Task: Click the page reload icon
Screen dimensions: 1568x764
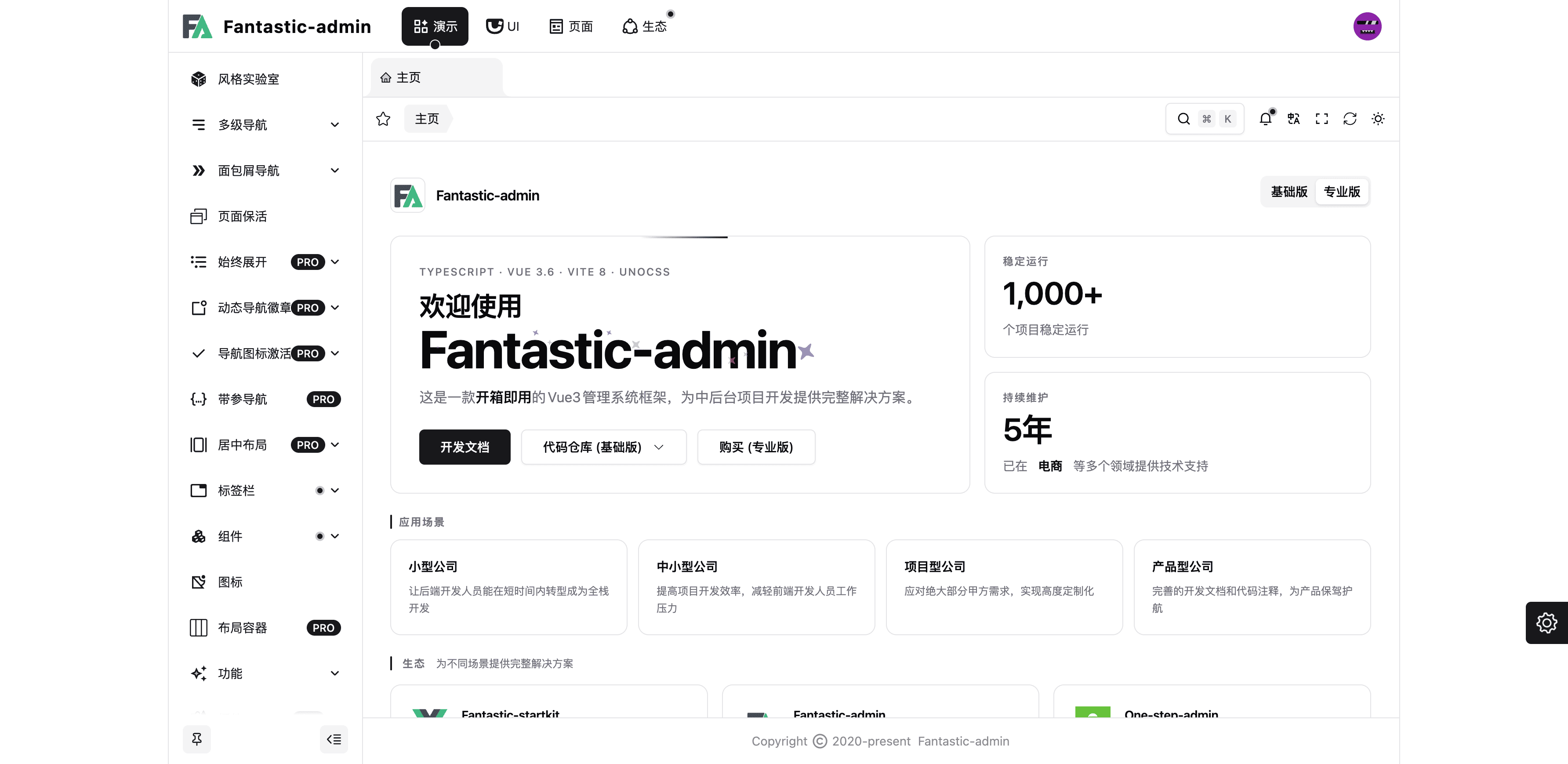Action: [1350, 119]
